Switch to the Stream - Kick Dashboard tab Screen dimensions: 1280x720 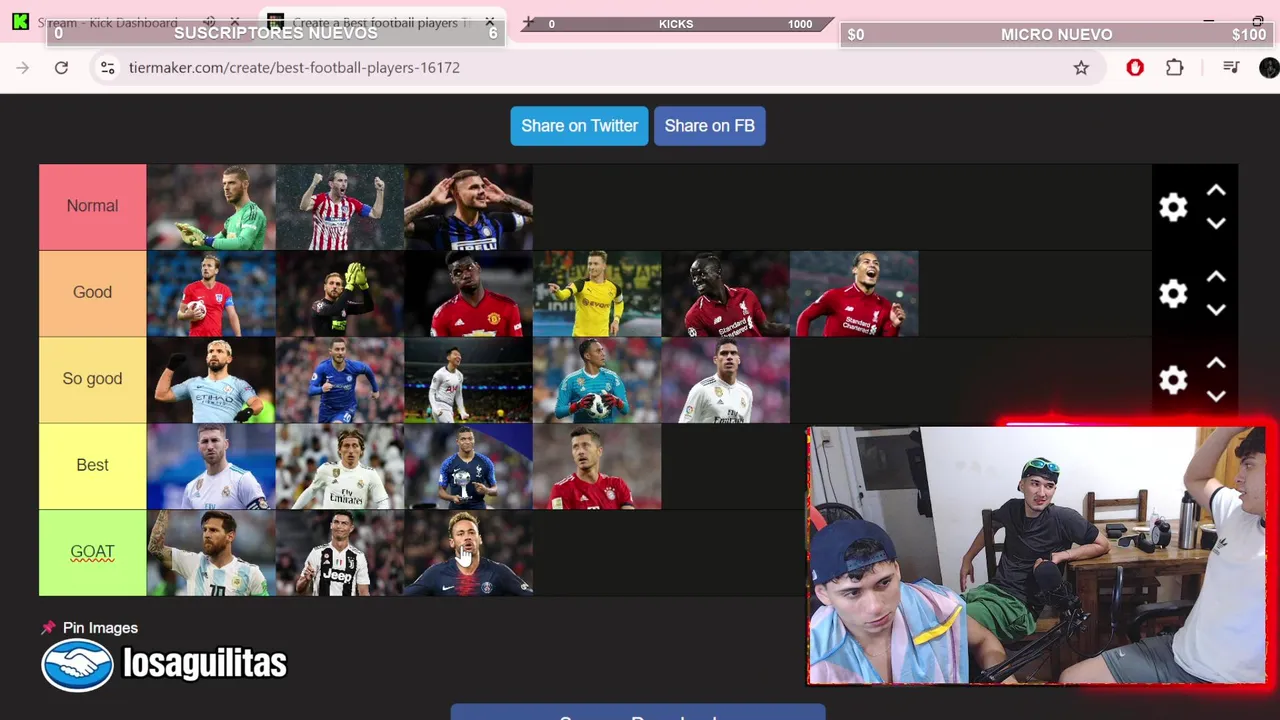(107, 22)
